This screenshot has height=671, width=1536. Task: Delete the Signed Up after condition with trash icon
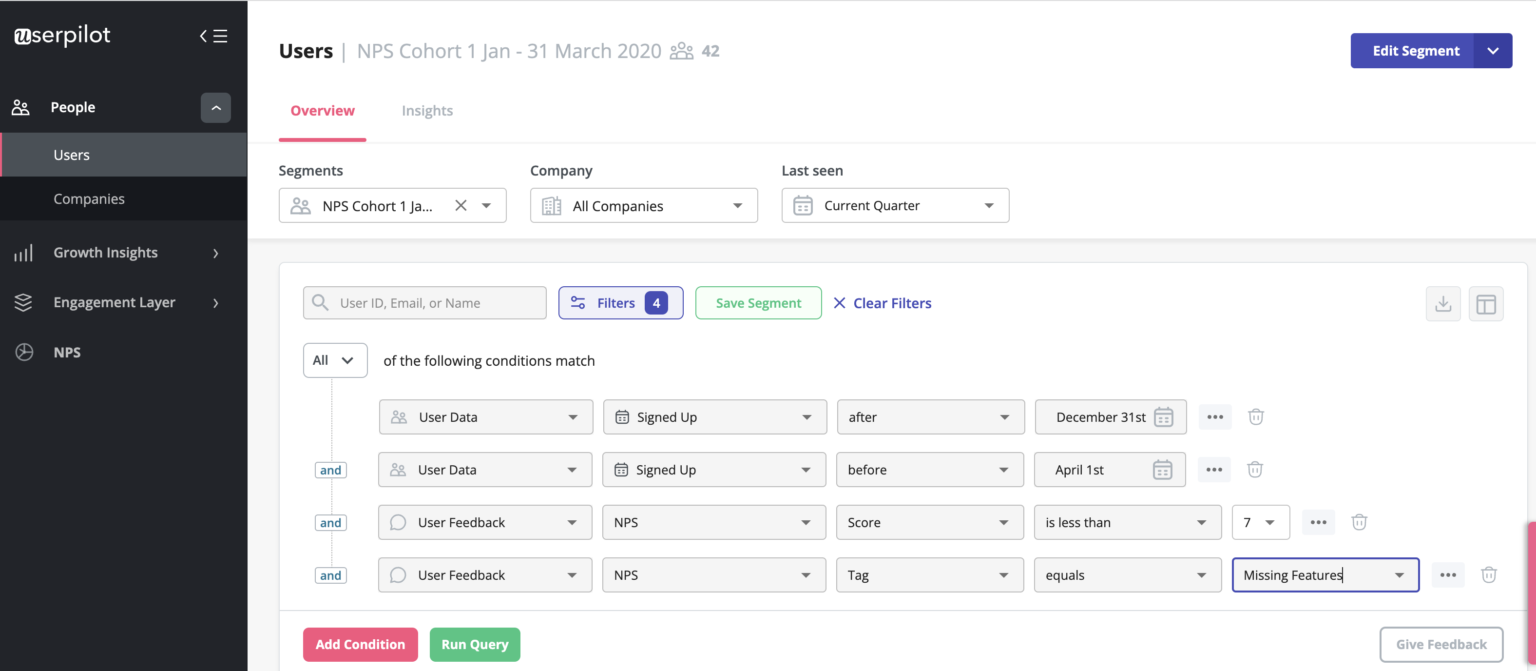(x=1255, y=417)
